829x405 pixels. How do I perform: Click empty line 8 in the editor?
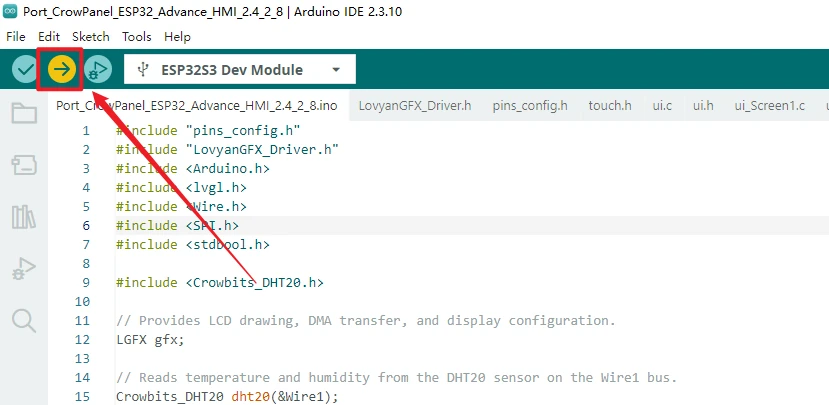point(472,263)
